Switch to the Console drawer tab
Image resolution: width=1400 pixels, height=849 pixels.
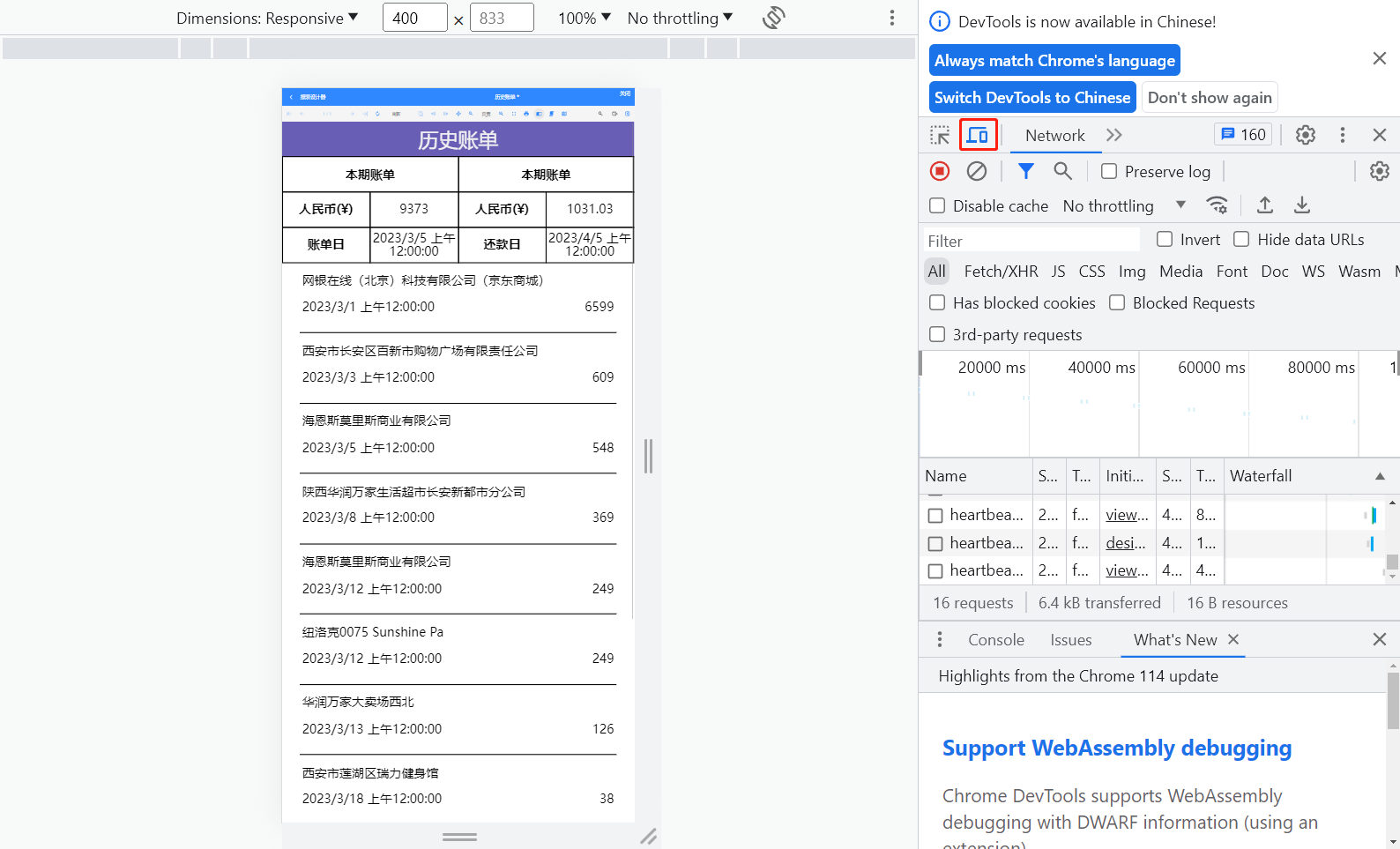click(995, 639)
